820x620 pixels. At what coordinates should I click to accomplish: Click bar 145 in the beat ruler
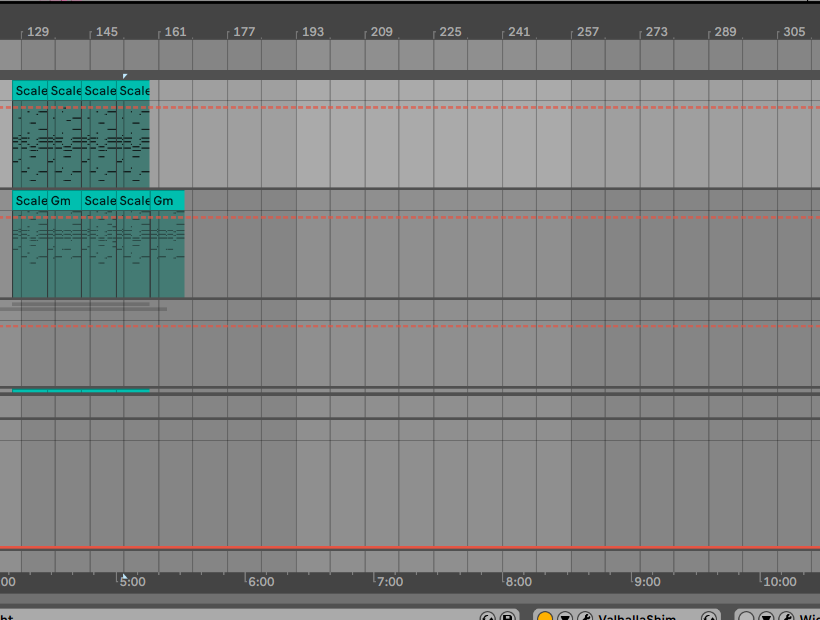pos(107,32)
